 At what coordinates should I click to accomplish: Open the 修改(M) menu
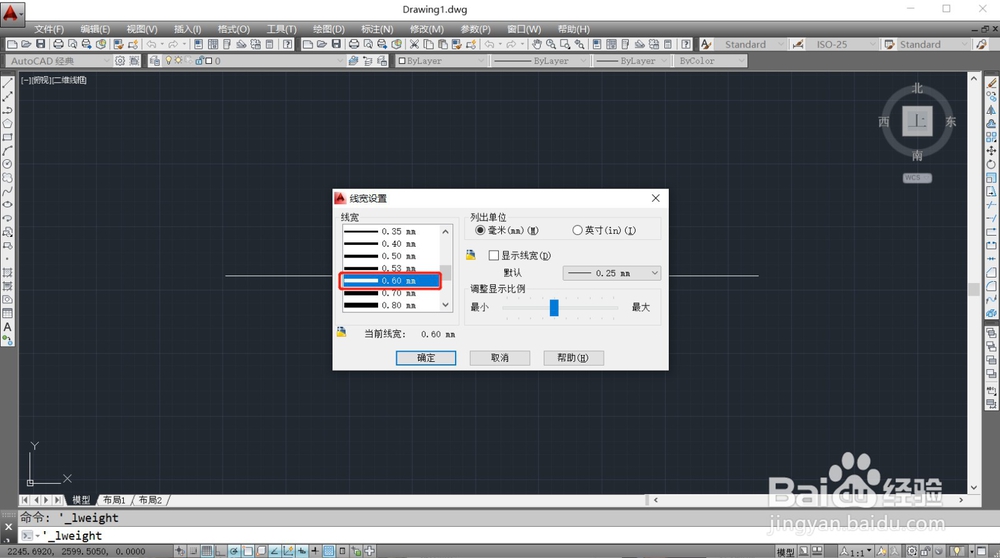coord(427,29)
